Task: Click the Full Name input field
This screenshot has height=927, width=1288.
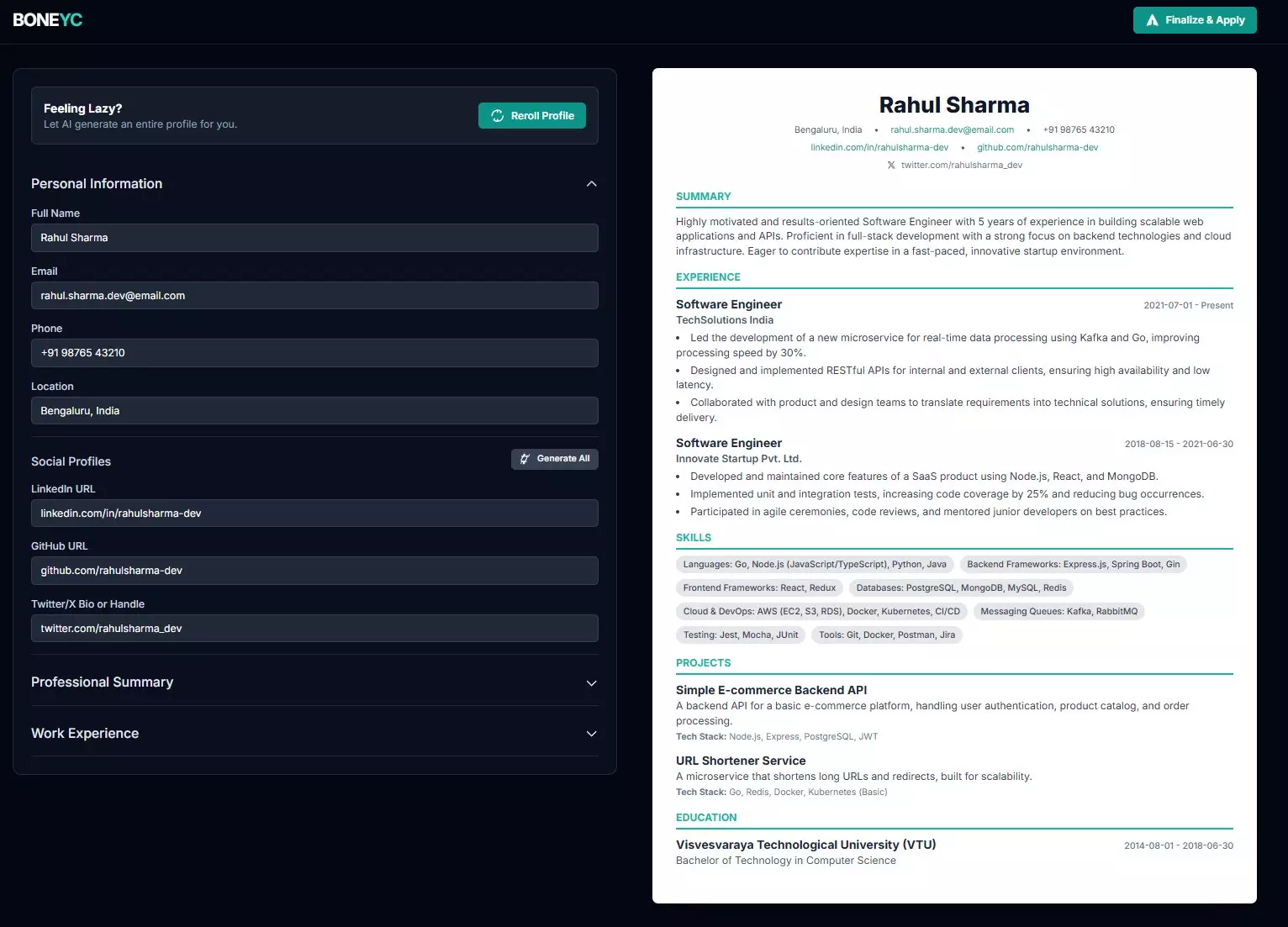Action: pyautogui.click(x=314, y=238)
